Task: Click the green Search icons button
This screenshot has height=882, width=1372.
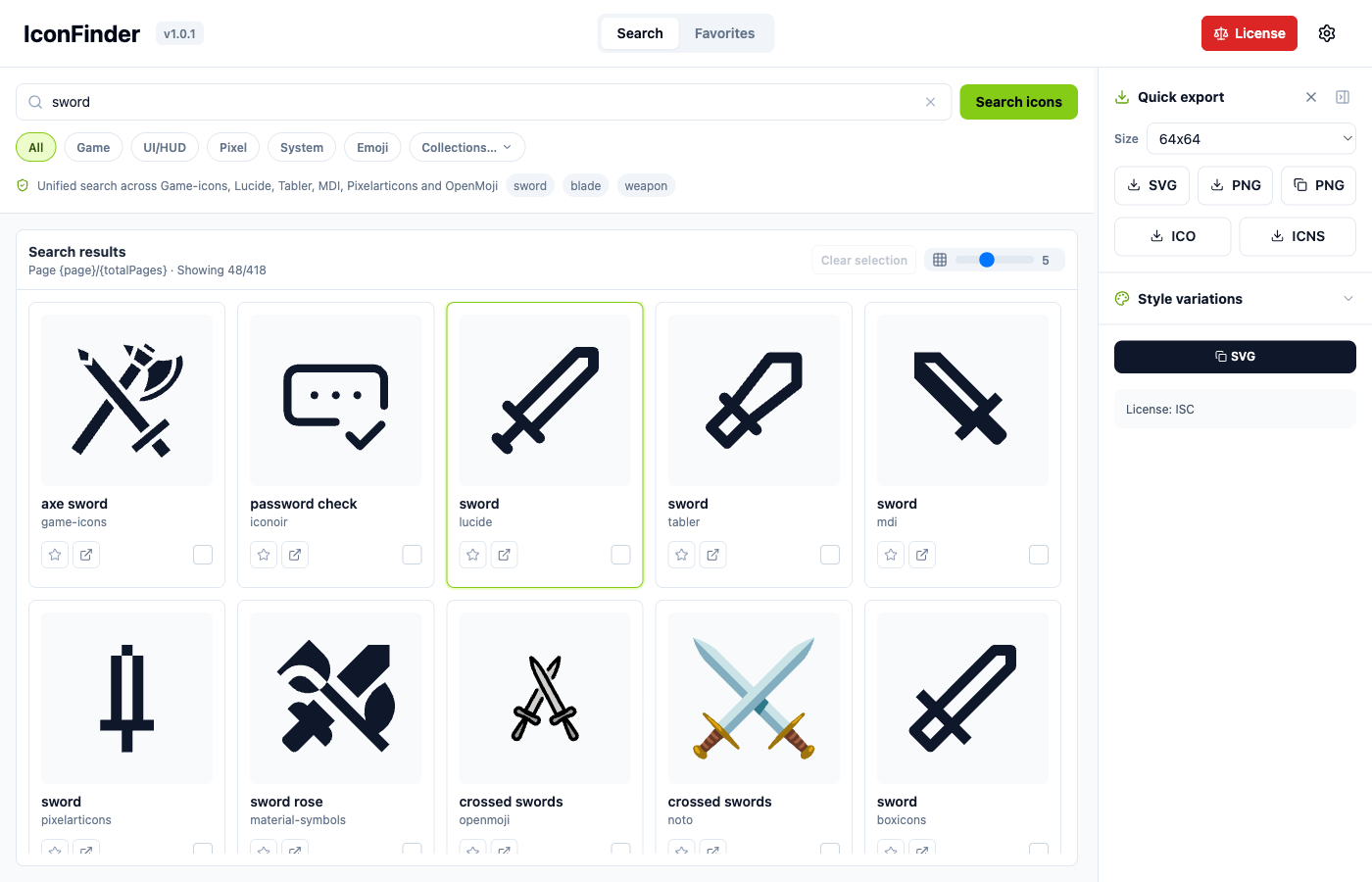Action: pos(1018,102)
